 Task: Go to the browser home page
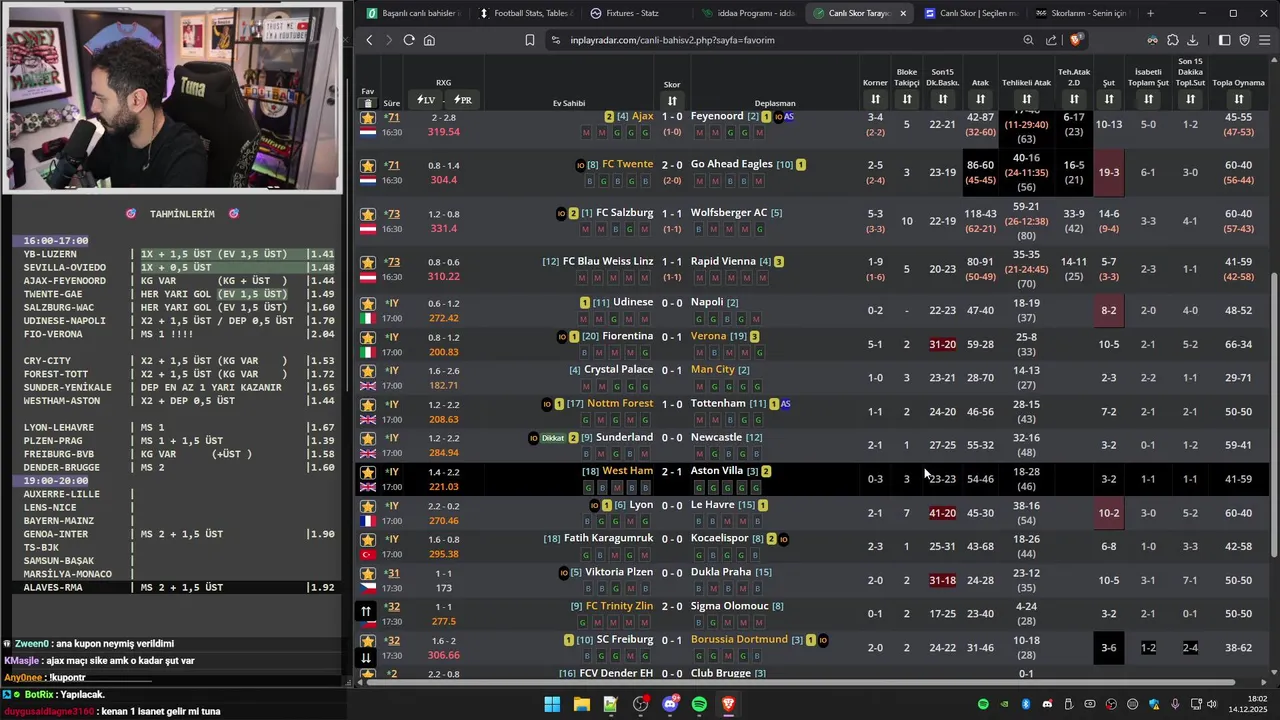[x=429, y=40]
